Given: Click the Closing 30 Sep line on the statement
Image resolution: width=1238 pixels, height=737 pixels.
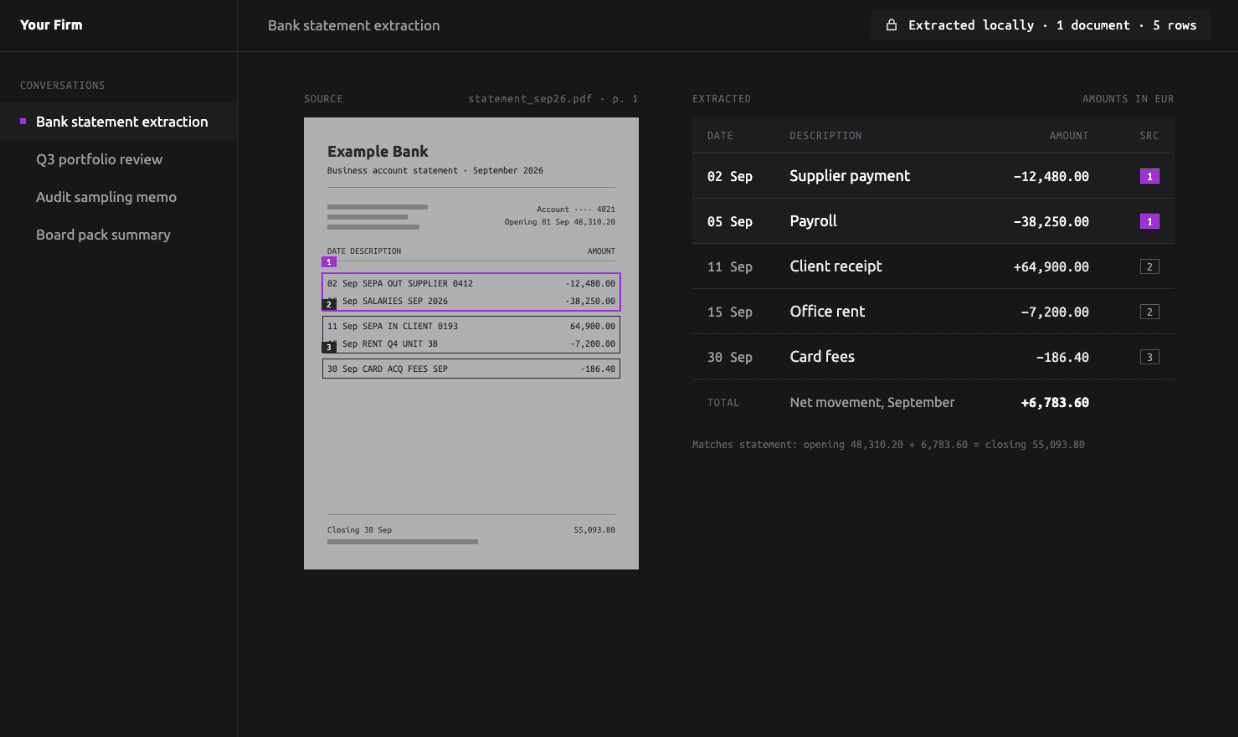Looking at the screenshot, I should [471, 530].
